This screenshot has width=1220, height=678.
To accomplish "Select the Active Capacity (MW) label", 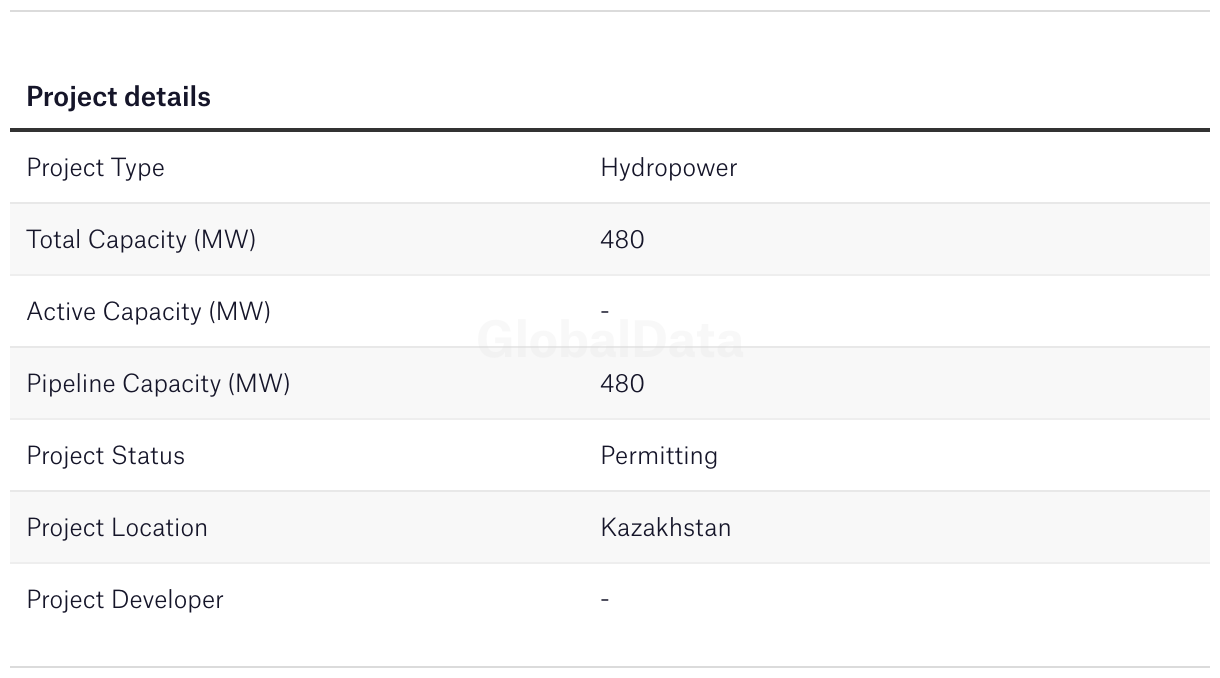I will [148, 311].
